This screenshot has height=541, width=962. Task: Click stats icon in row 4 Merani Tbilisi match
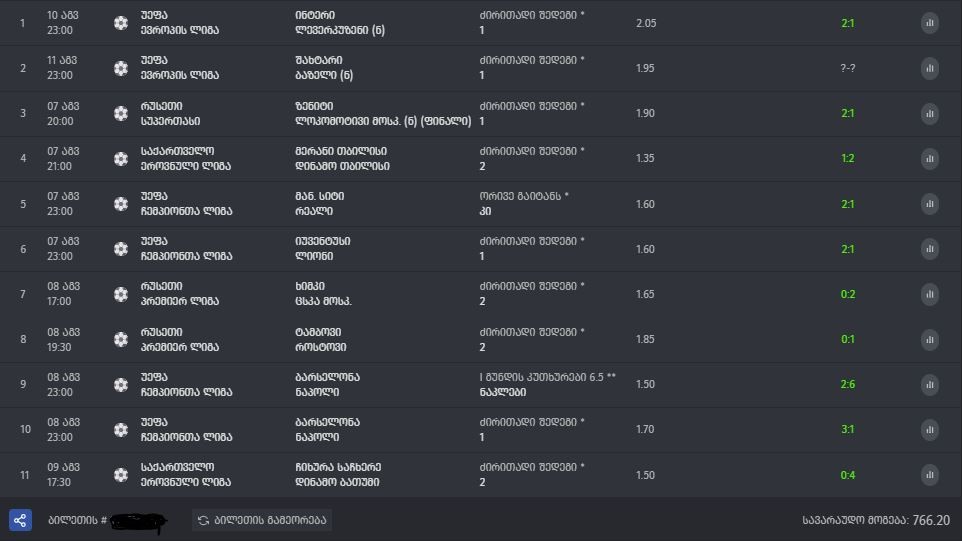[929, 158]
